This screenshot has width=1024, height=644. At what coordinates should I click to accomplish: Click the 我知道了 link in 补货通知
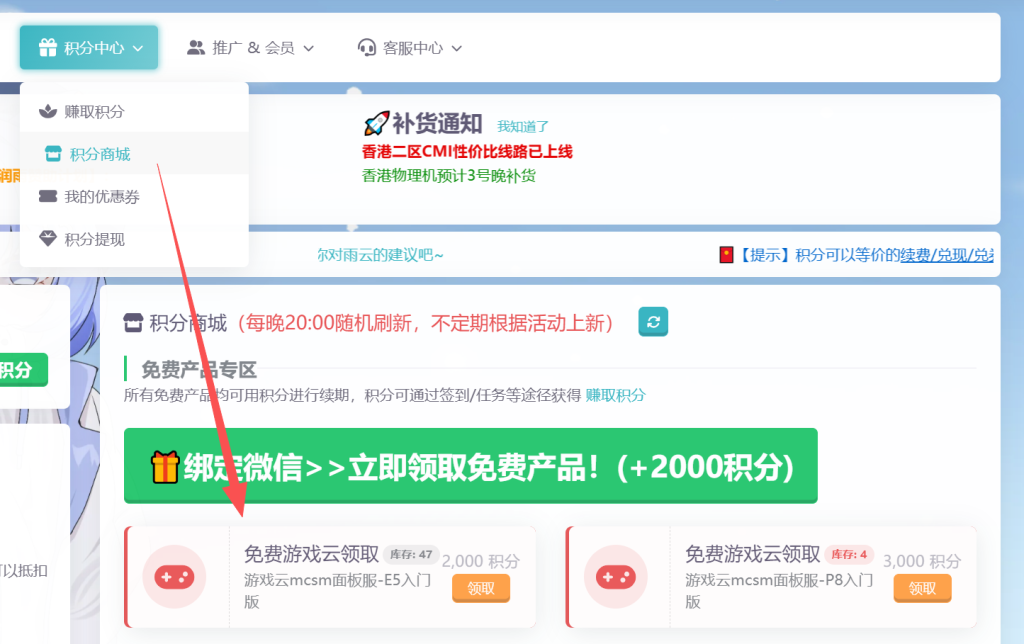521,123
